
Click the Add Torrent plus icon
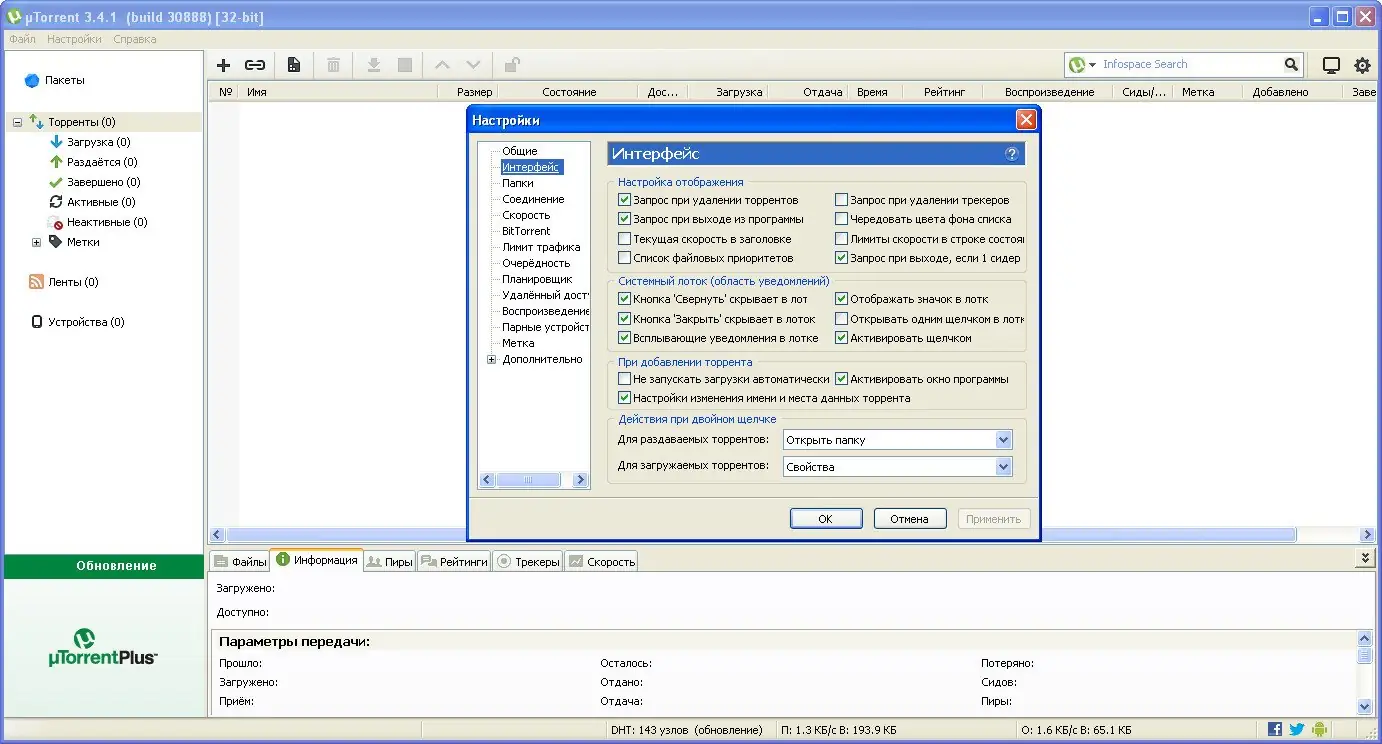point(224,65)
